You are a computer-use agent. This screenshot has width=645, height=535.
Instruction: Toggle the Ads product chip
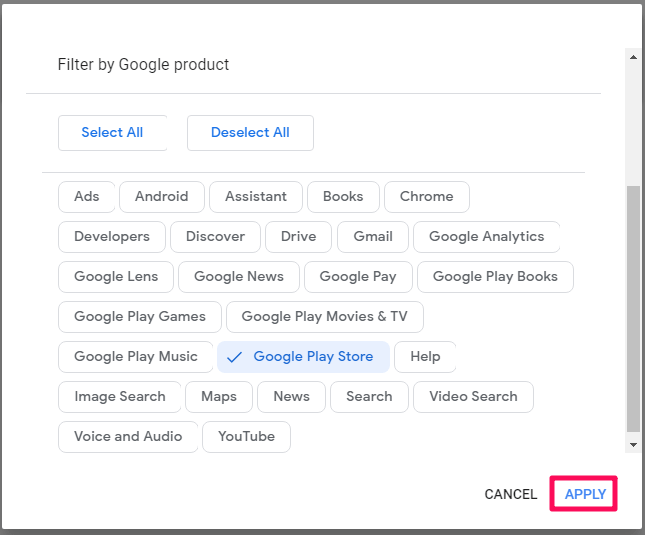86,197
